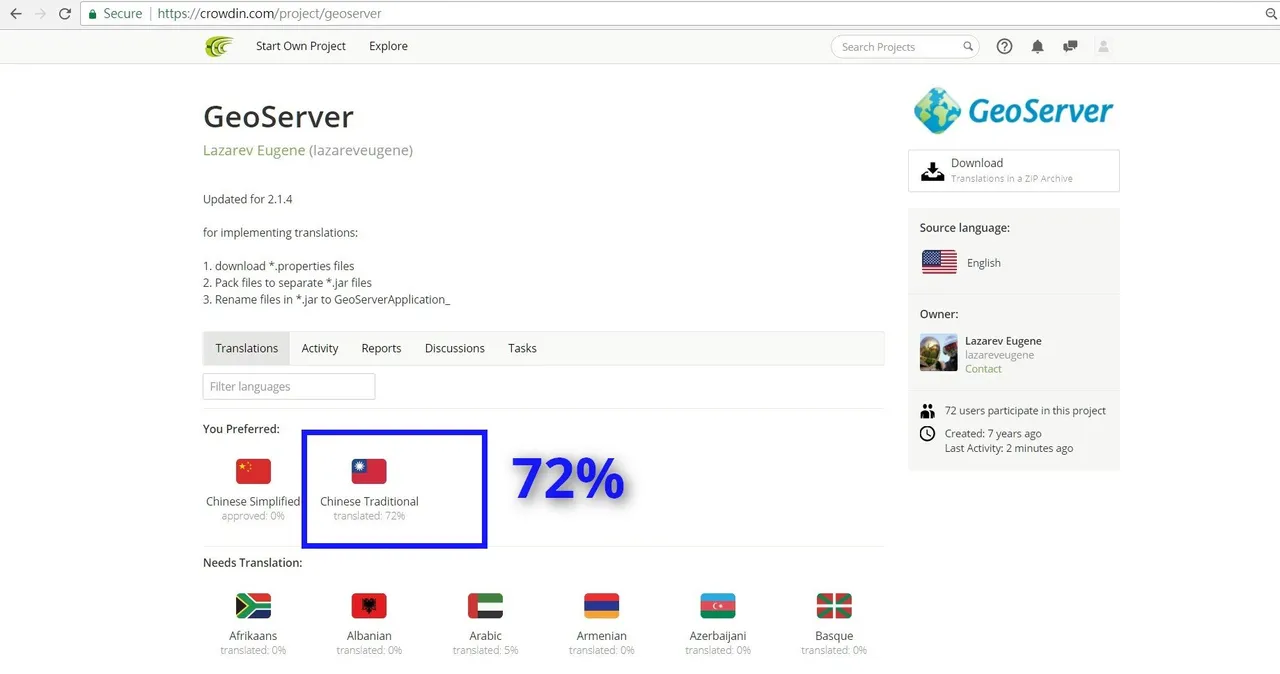
Task: Go to the Discussions tab
Action: pyautogui.click(x=455, y=348)
